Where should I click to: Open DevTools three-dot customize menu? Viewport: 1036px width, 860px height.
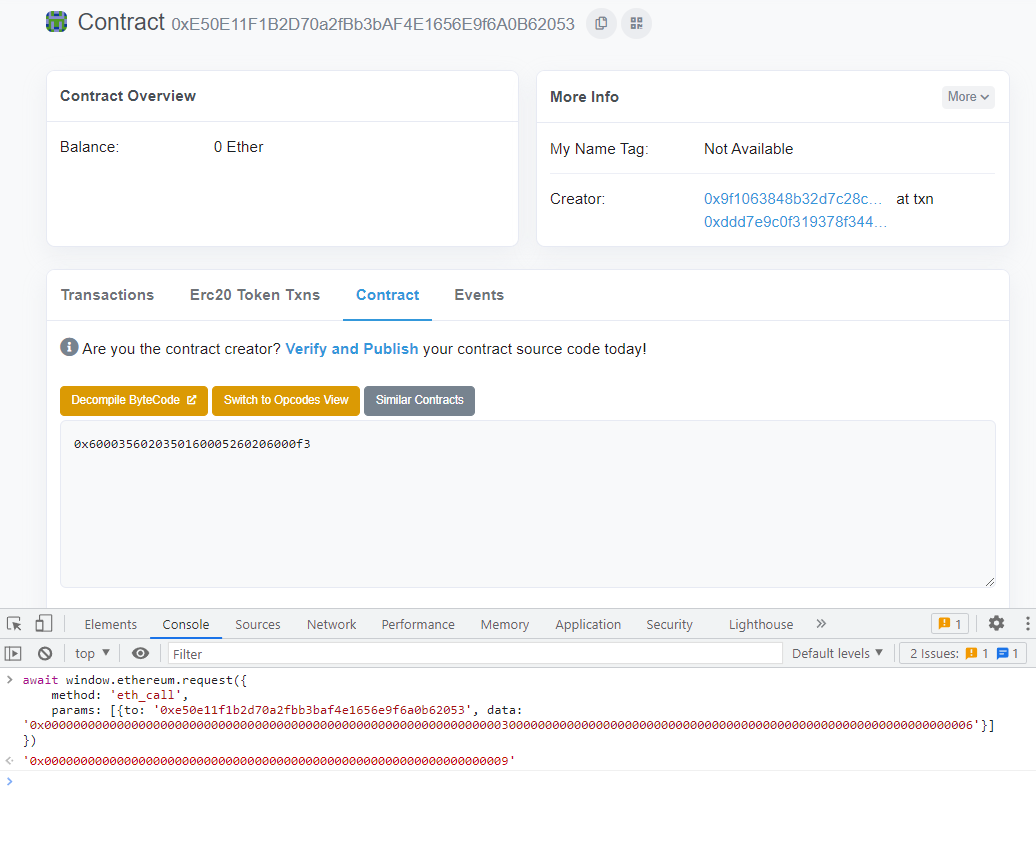pyautogui.click(x=1027, y=623)
